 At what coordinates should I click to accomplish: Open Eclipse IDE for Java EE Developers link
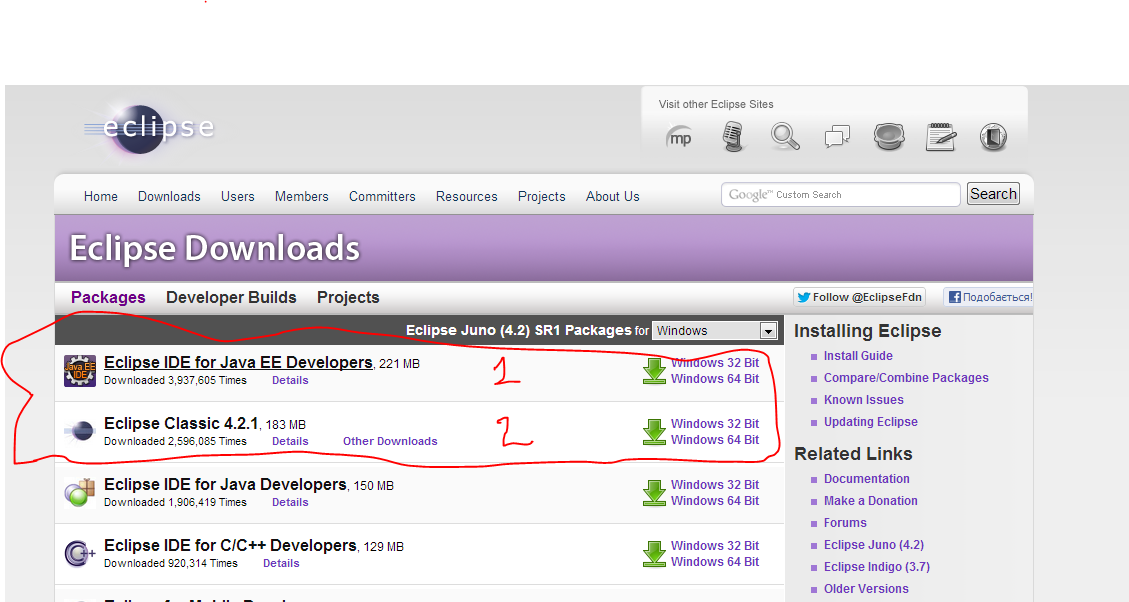click(238, 363)
